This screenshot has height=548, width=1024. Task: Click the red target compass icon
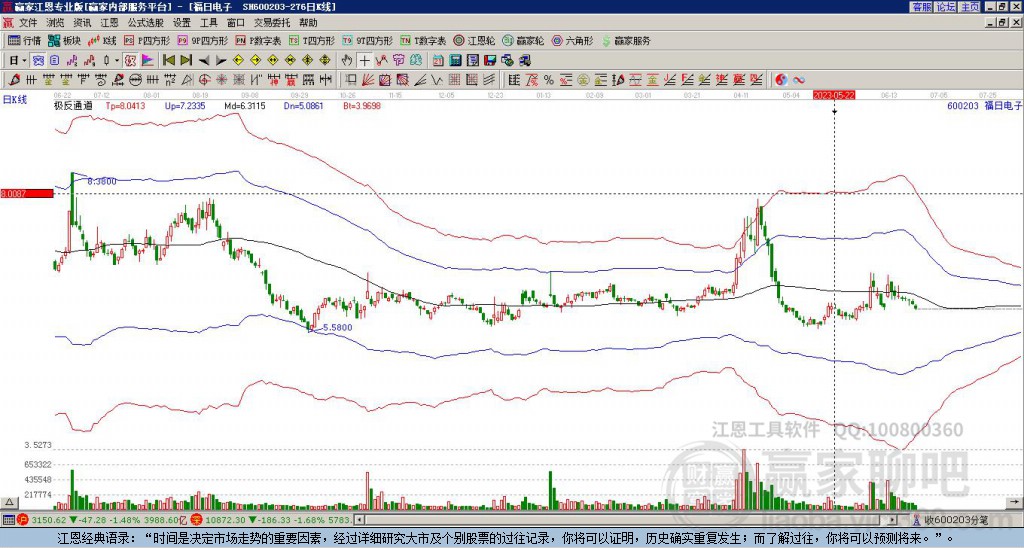pos(204,80)
